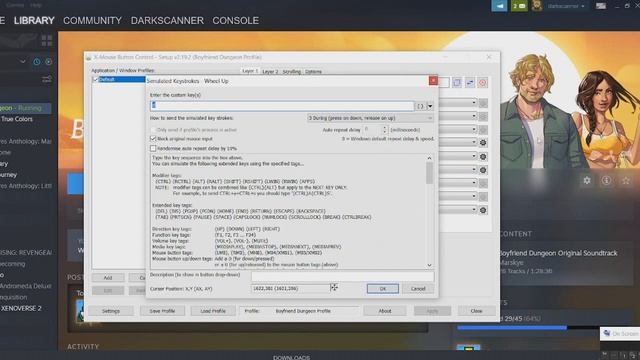Screen dimensions: 640x360
Task: Click the settings gear beside the fifth button dropdown
Action: [483, 157]
